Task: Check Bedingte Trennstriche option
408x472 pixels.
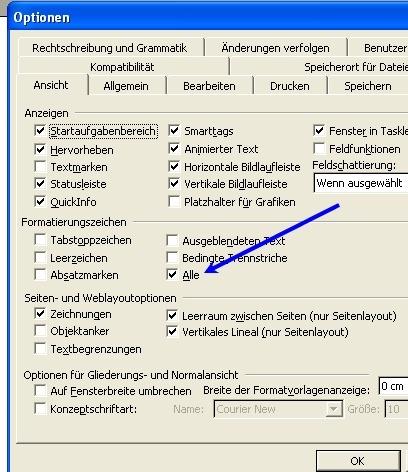Action: pos(172,257)
